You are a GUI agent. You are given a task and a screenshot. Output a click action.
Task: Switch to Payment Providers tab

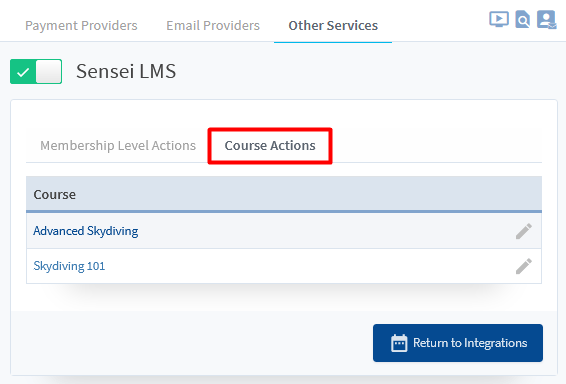pyautogui.click(x=81, y=26)
